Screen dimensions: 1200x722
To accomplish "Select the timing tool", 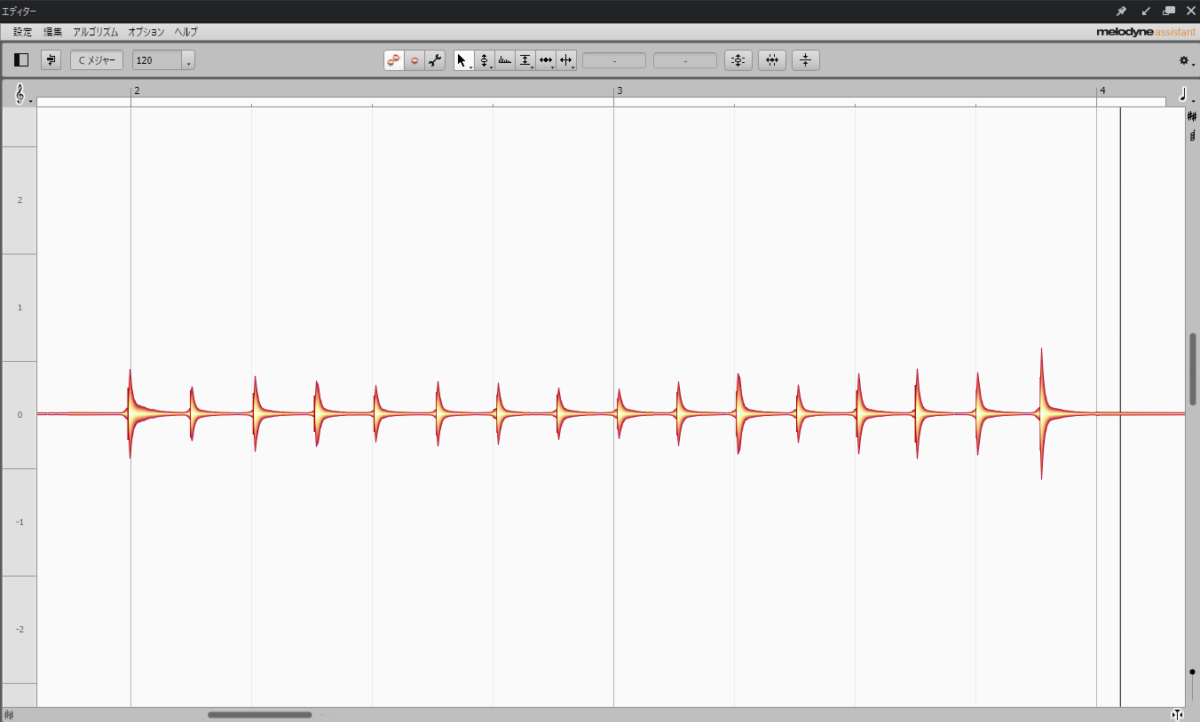I will click(x=545, y=60).
